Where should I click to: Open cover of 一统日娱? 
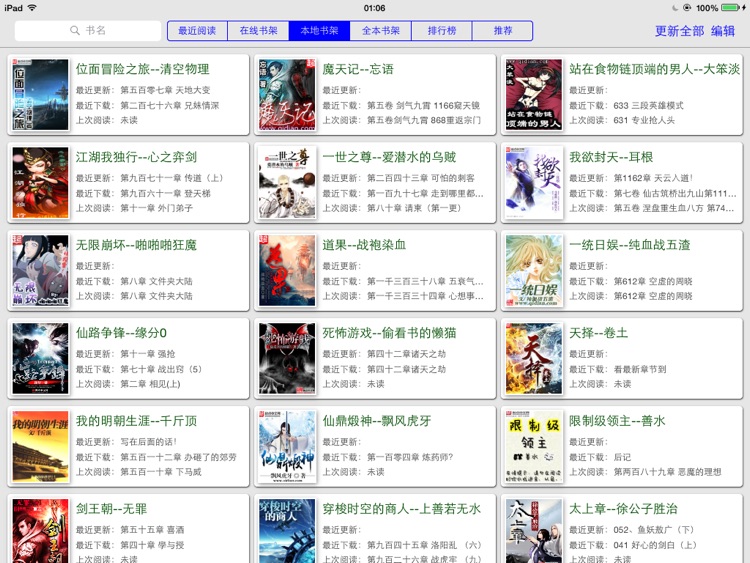point(534,271)
